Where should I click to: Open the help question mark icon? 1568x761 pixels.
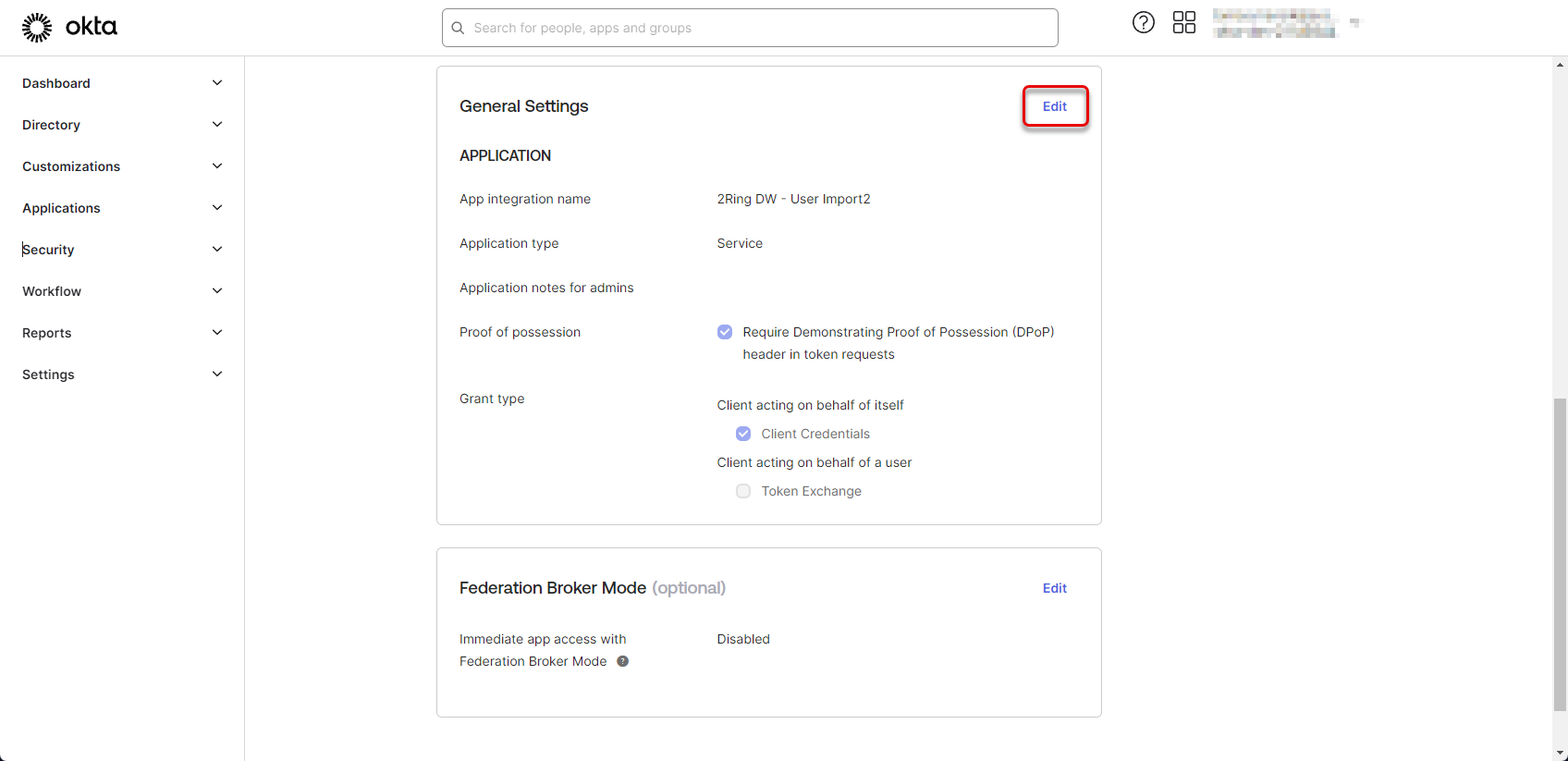(1143, 23)
